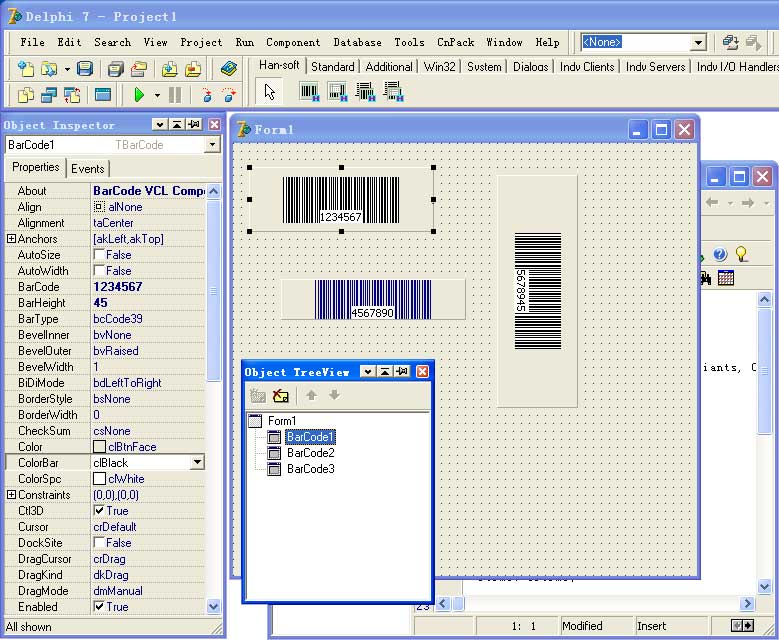779x640 pixels.
Task: Select Form1 node in Object TreeView
Action: click(282, 421)
